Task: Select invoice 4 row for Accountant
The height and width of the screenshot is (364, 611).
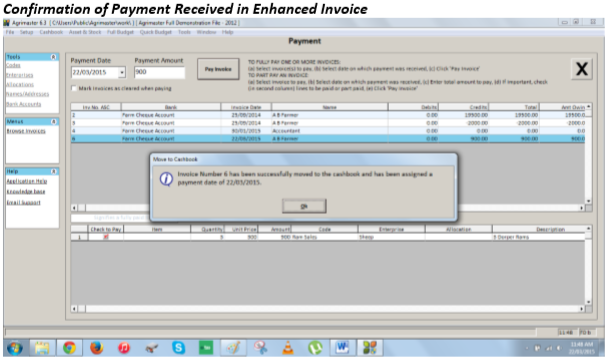Action: click(328, 131)
